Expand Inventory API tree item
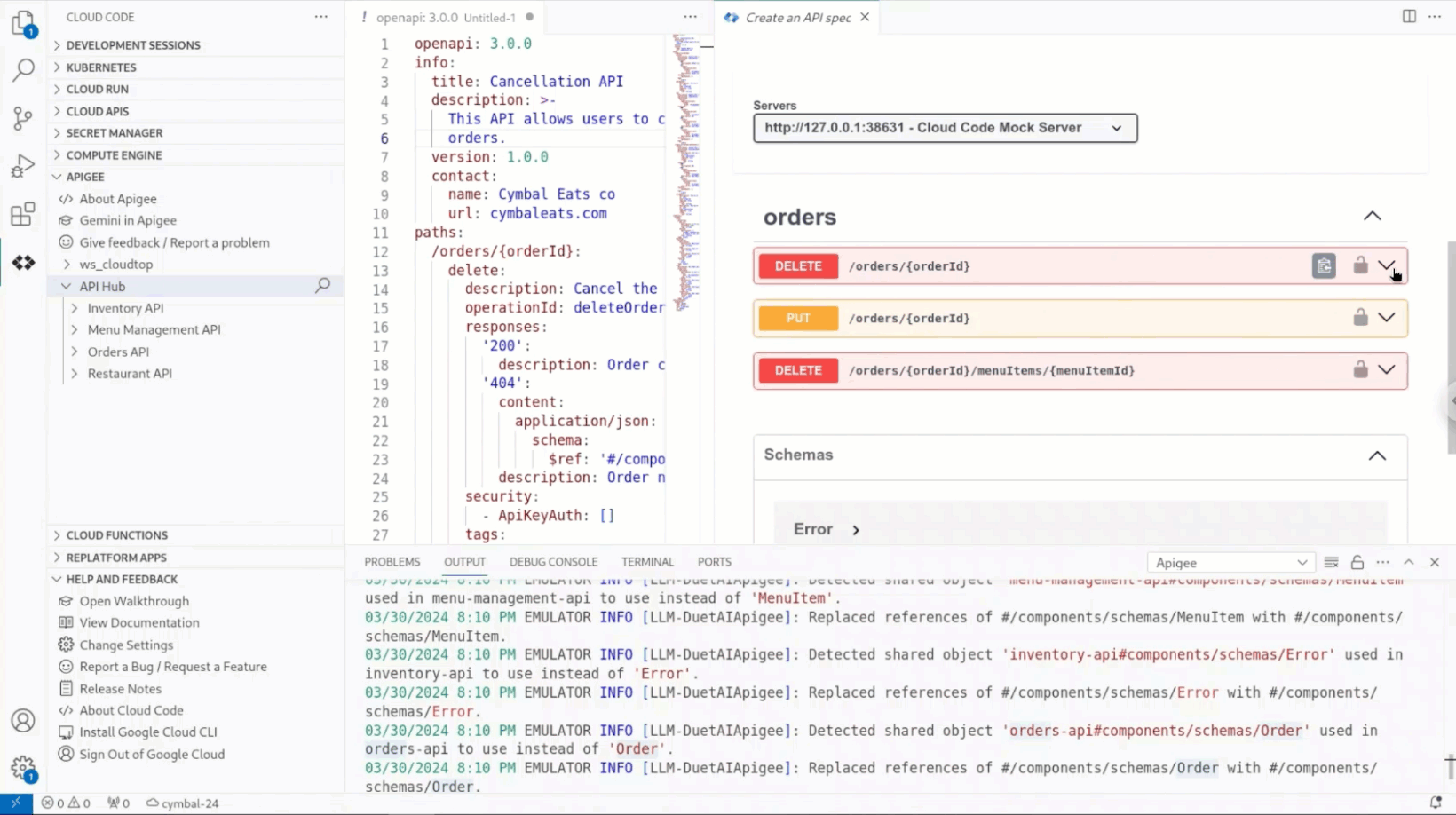 [x=75, y=308]
